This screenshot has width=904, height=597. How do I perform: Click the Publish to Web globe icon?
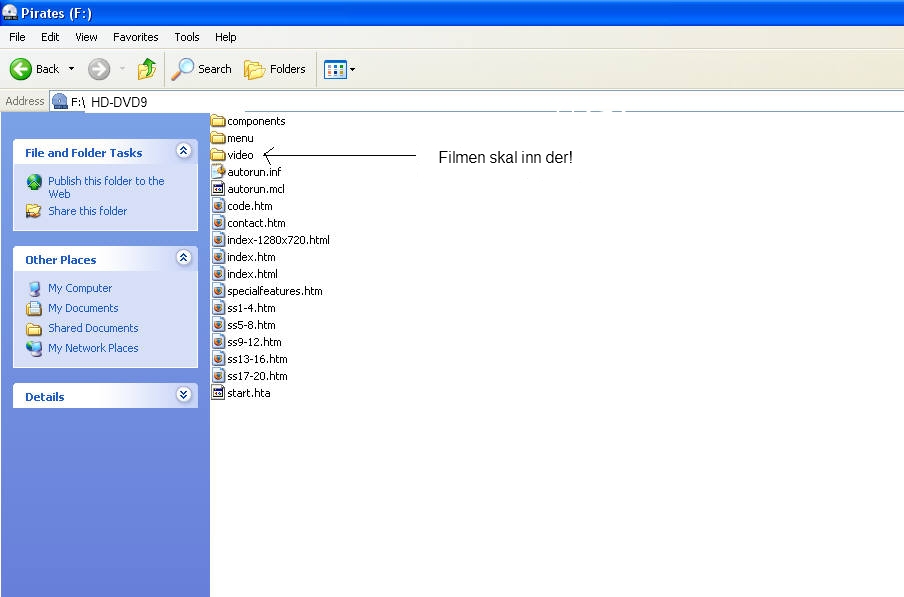(x=34, y=182)
